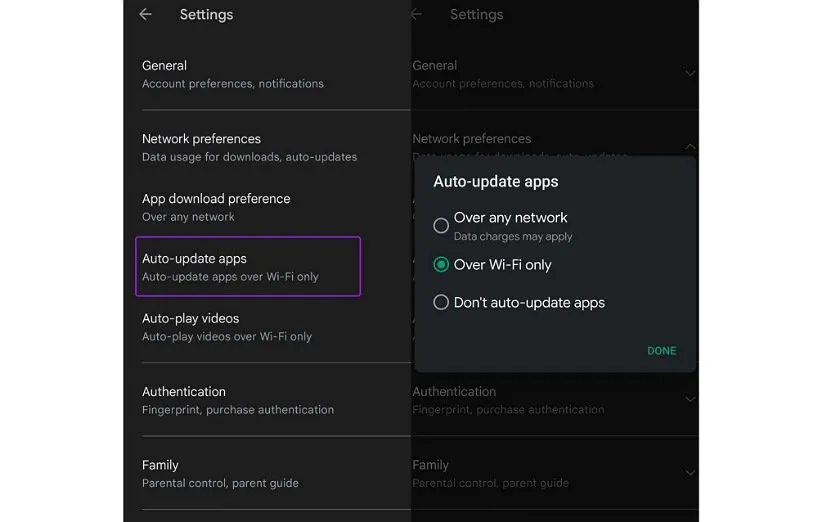Choose the "Over Wi-Fi only" radio button
This screenshot has height=522, width=822.
coord(441,265)
